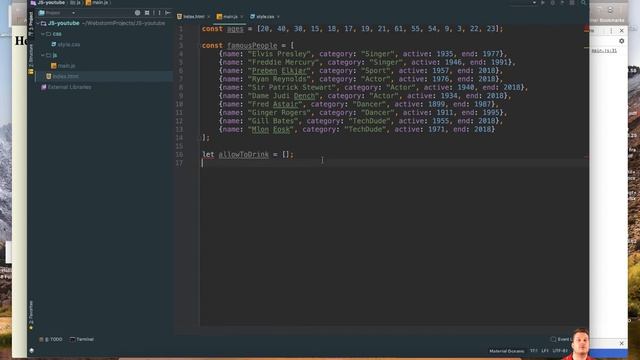Open the style.css editor tab
The height and width of the screenshot is (360, 640).
pyautogui.click(x=265, y=17)
